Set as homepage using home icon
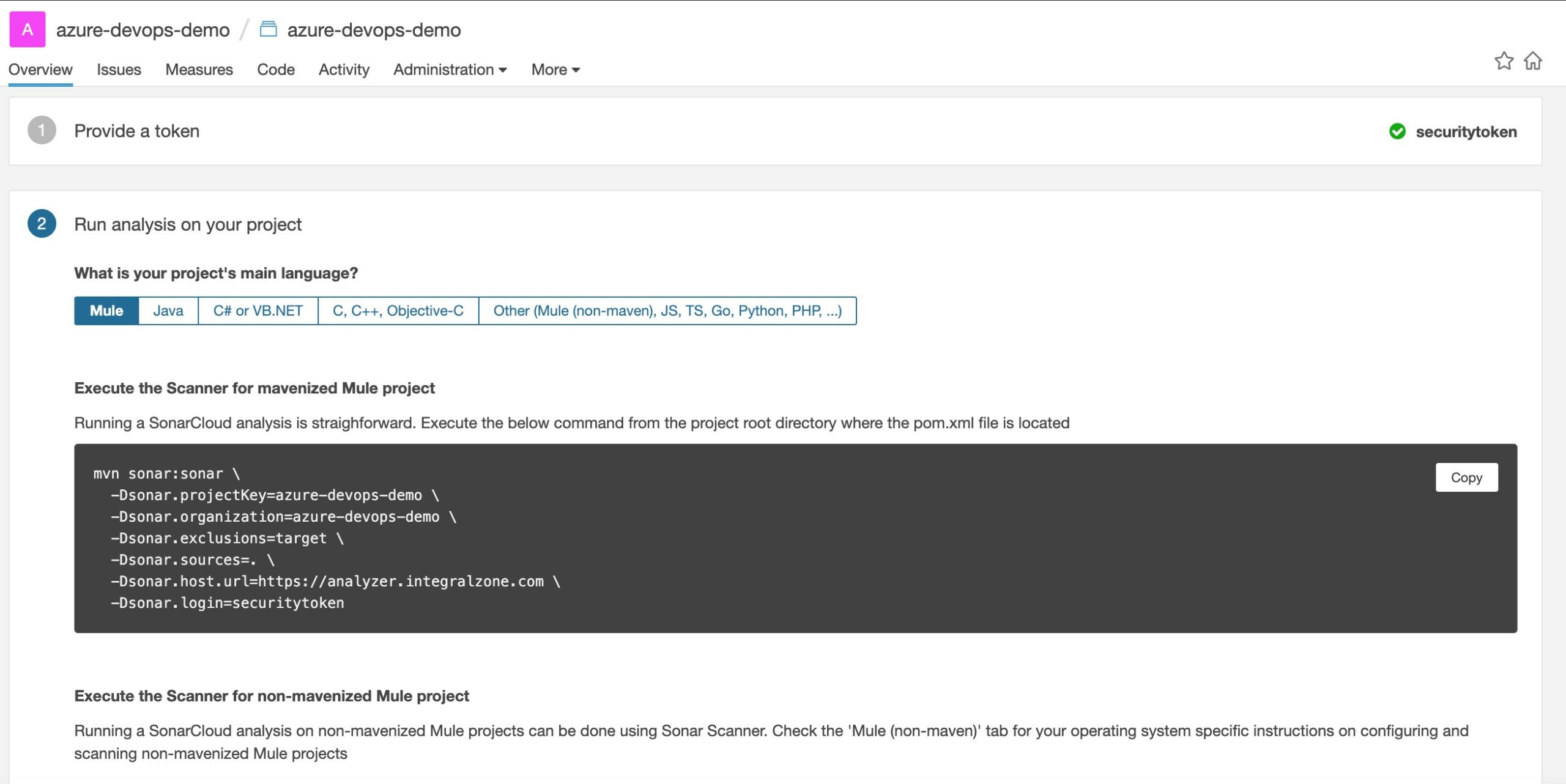Screen dimensions: 1566x784 point(1532,61)
